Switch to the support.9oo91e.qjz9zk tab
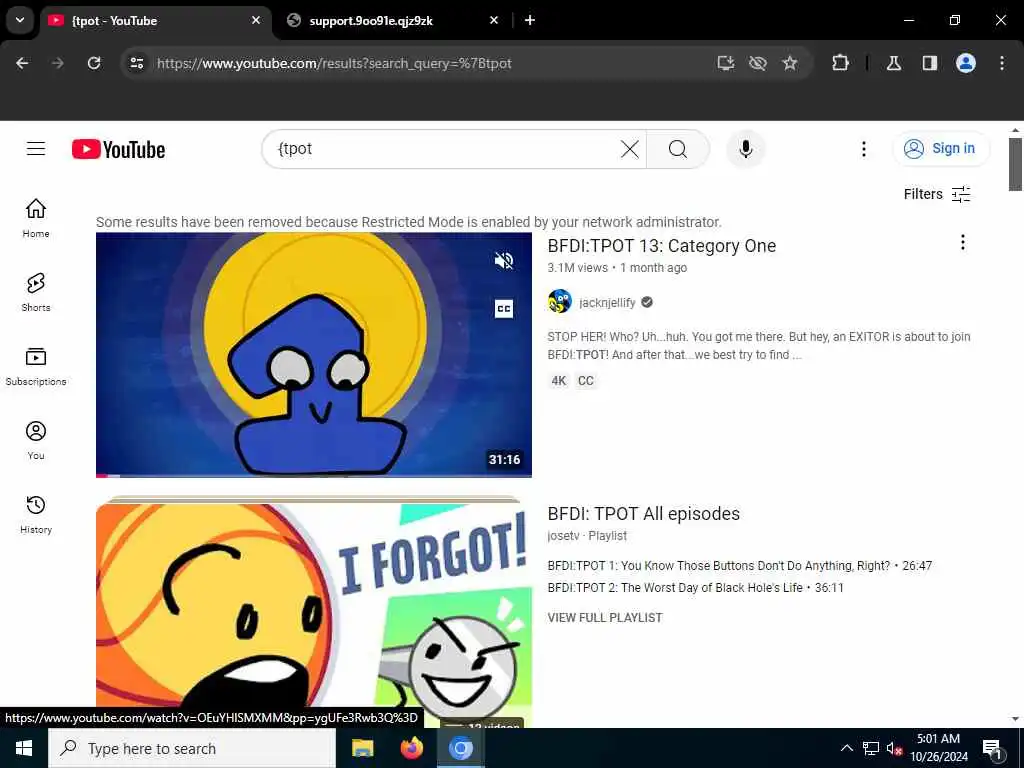The image size is (1024, 768). [x=371, y=20]
